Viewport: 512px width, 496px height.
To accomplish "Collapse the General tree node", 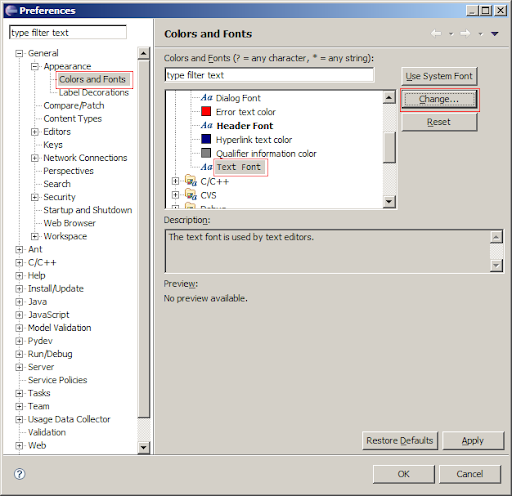I will click(x=19, y=53).
